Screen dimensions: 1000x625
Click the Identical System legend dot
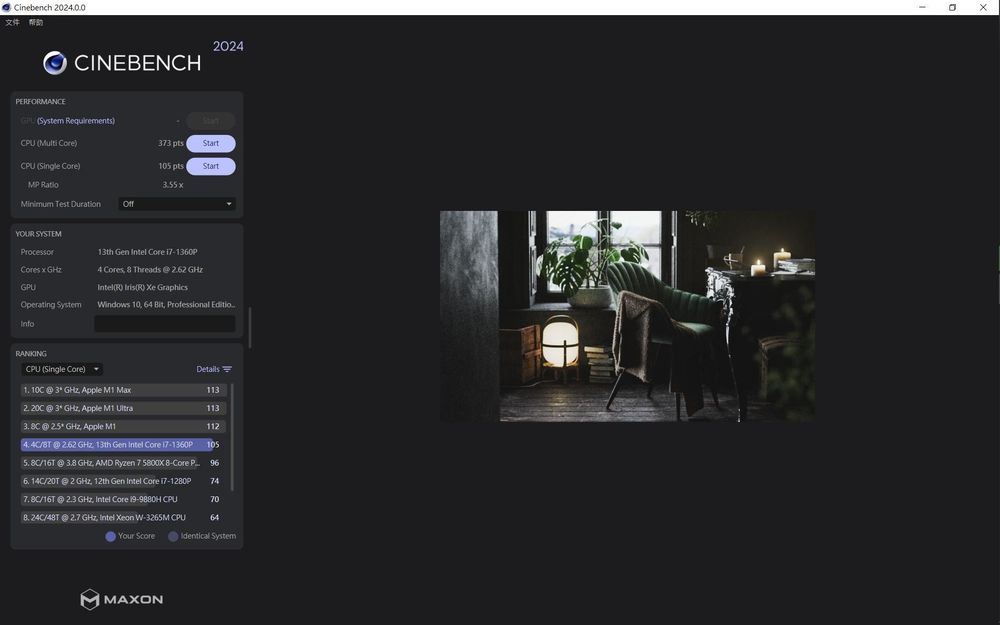[x=173, y=536]
